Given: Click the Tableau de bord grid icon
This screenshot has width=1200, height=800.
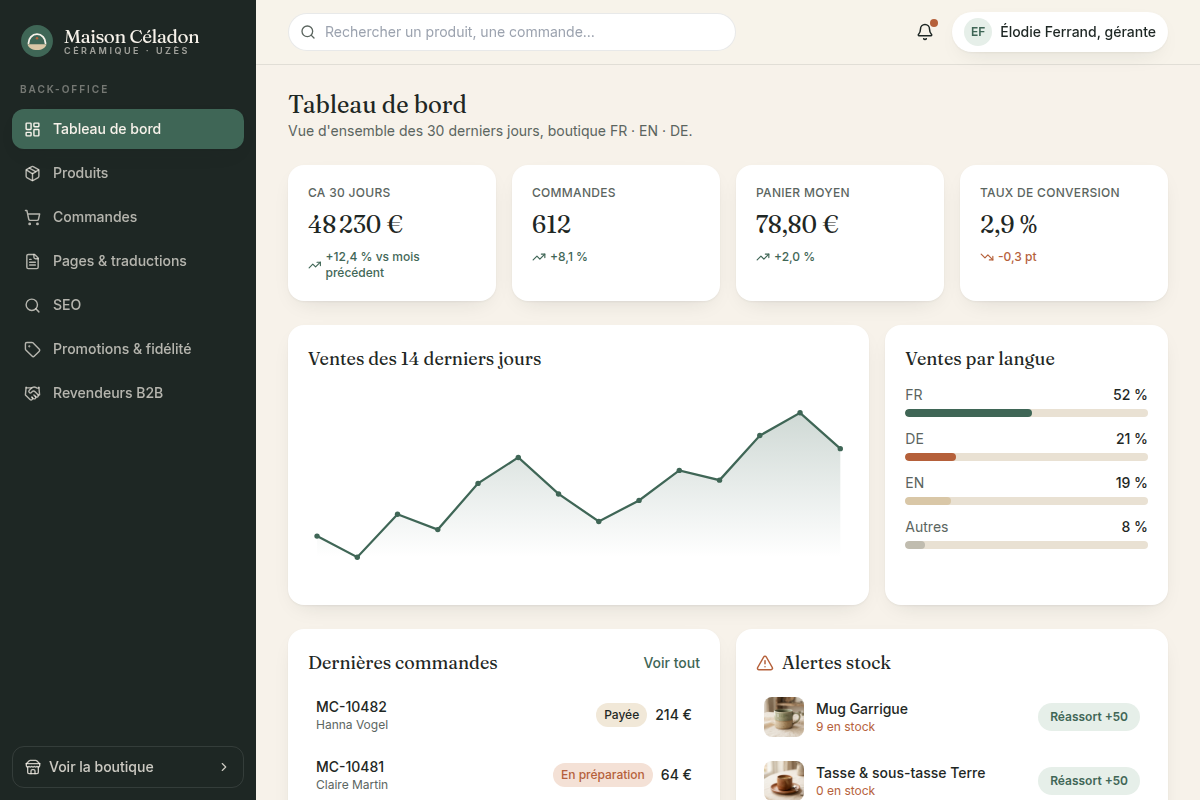Looking at the screenshot, I should 33,129.
